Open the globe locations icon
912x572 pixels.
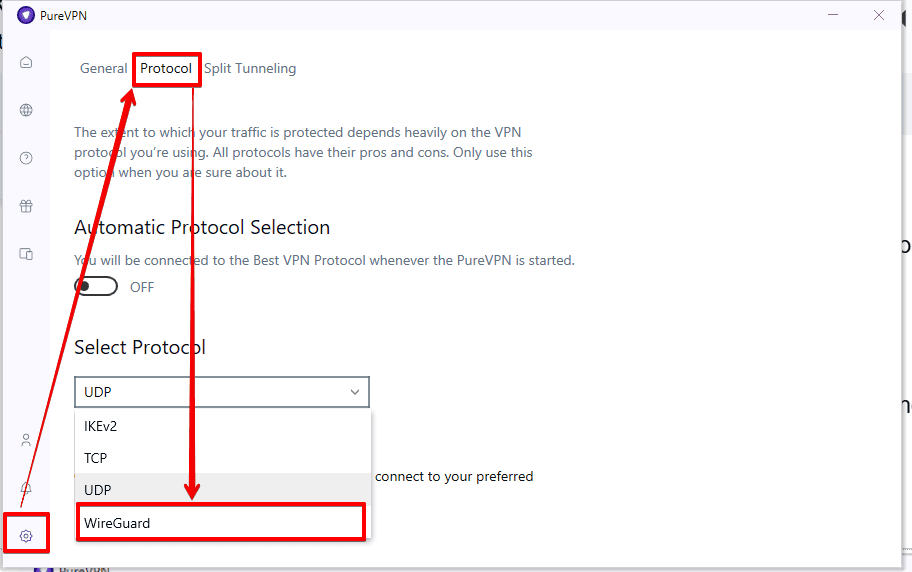point(26,110)
